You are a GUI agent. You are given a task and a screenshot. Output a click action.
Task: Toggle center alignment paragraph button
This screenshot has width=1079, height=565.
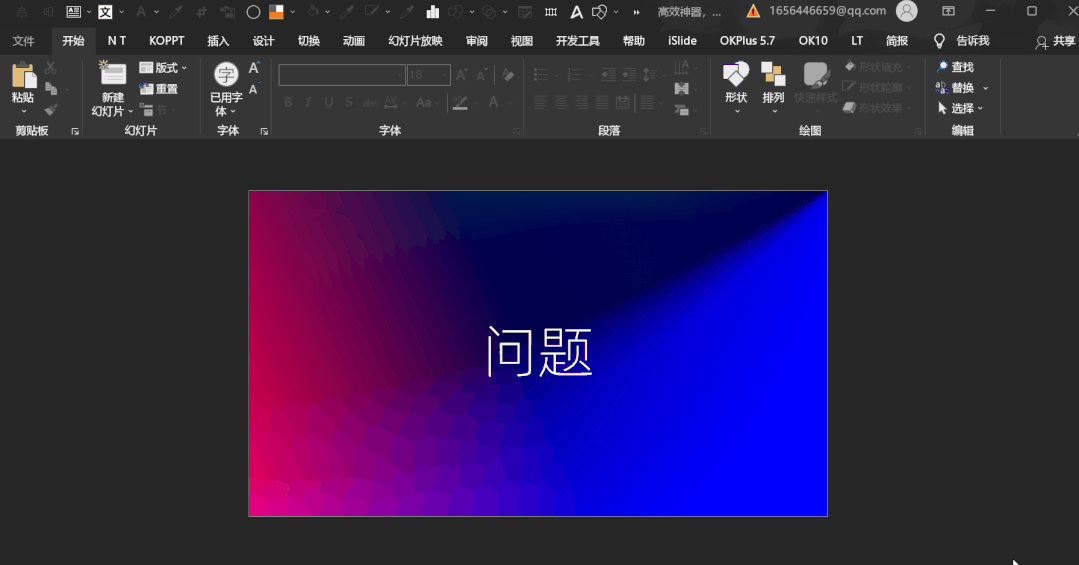562,103
